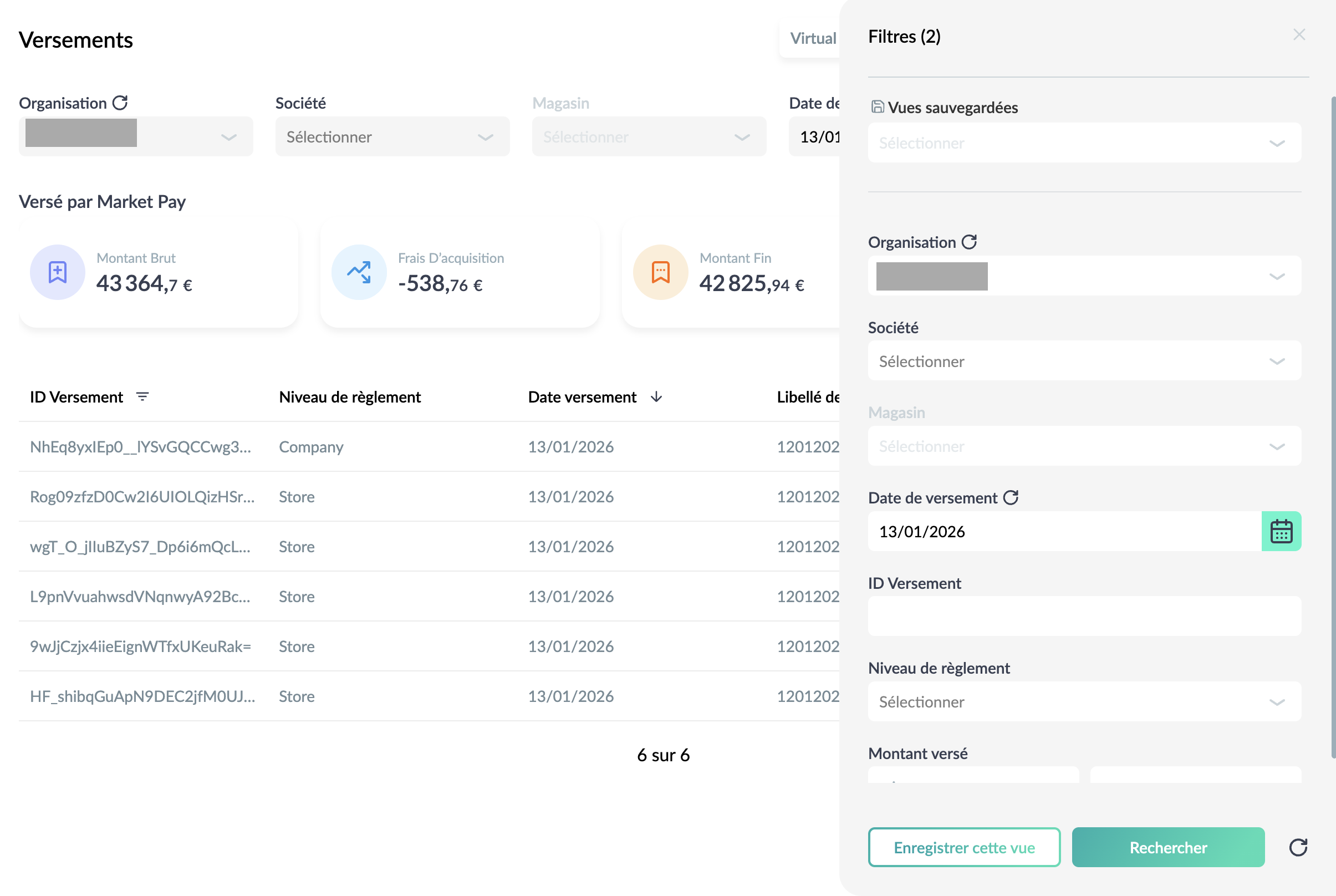The width and height of the screenshot is (1336, 896).
Task: Close the Filtres panel
Action: (x=1299, y=35)
